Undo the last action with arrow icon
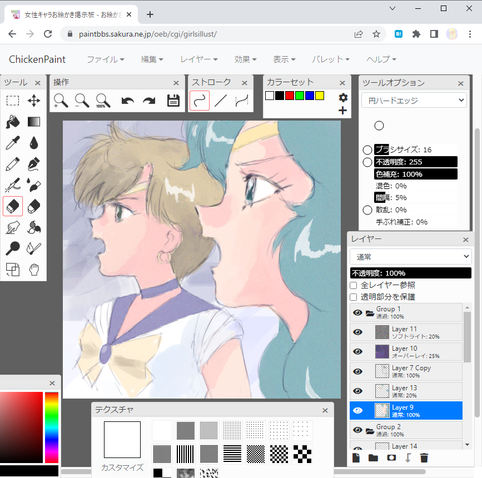The width and height of the screenshot is (482, 478). 128,101
